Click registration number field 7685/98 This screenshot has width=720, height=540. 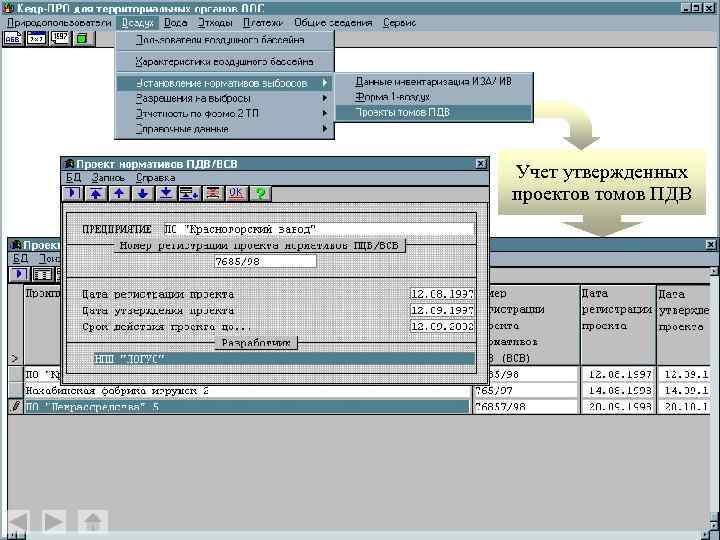tap(265, 262)
